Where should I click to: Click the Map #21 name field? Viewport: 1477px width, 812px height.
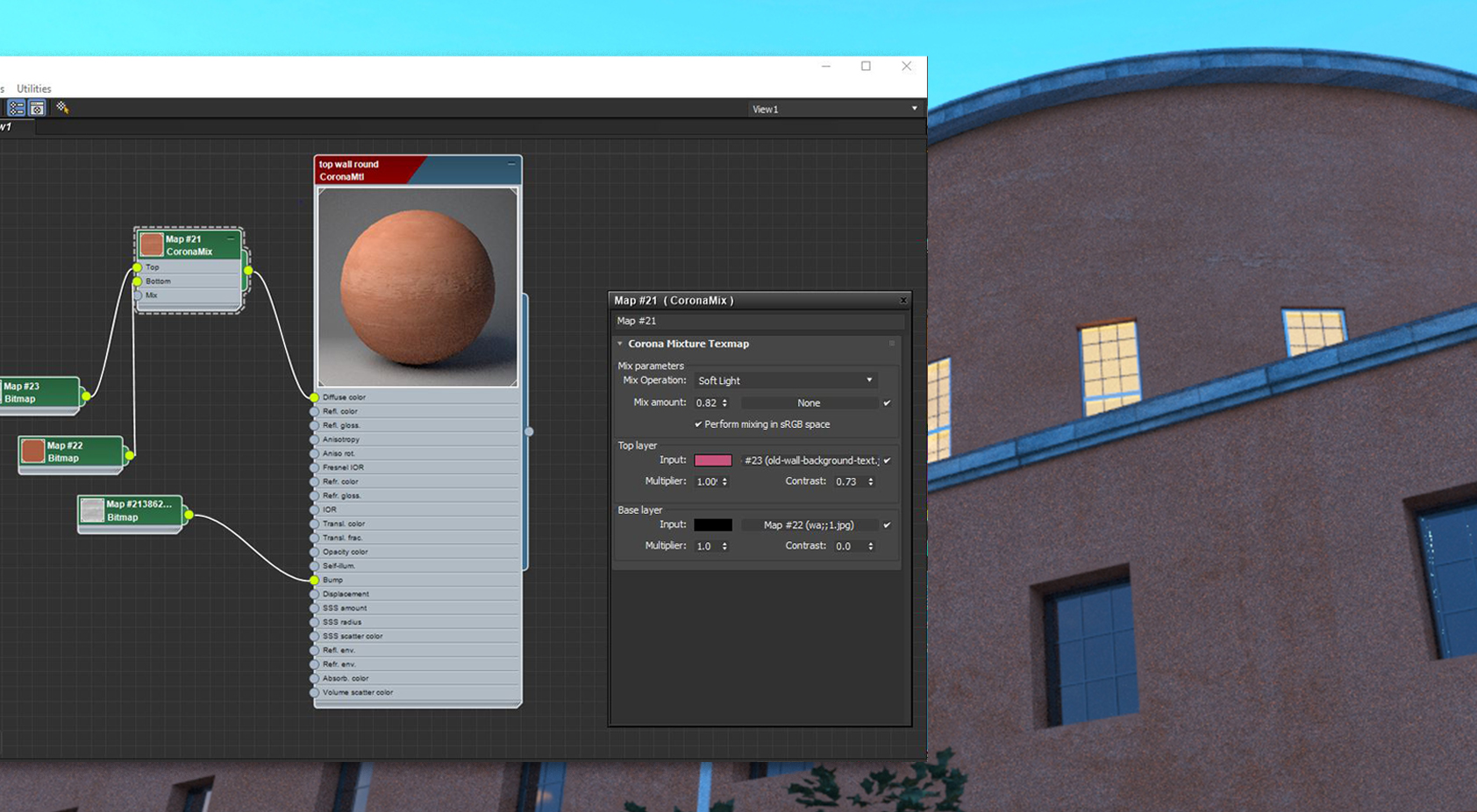(x=760, y=321)
